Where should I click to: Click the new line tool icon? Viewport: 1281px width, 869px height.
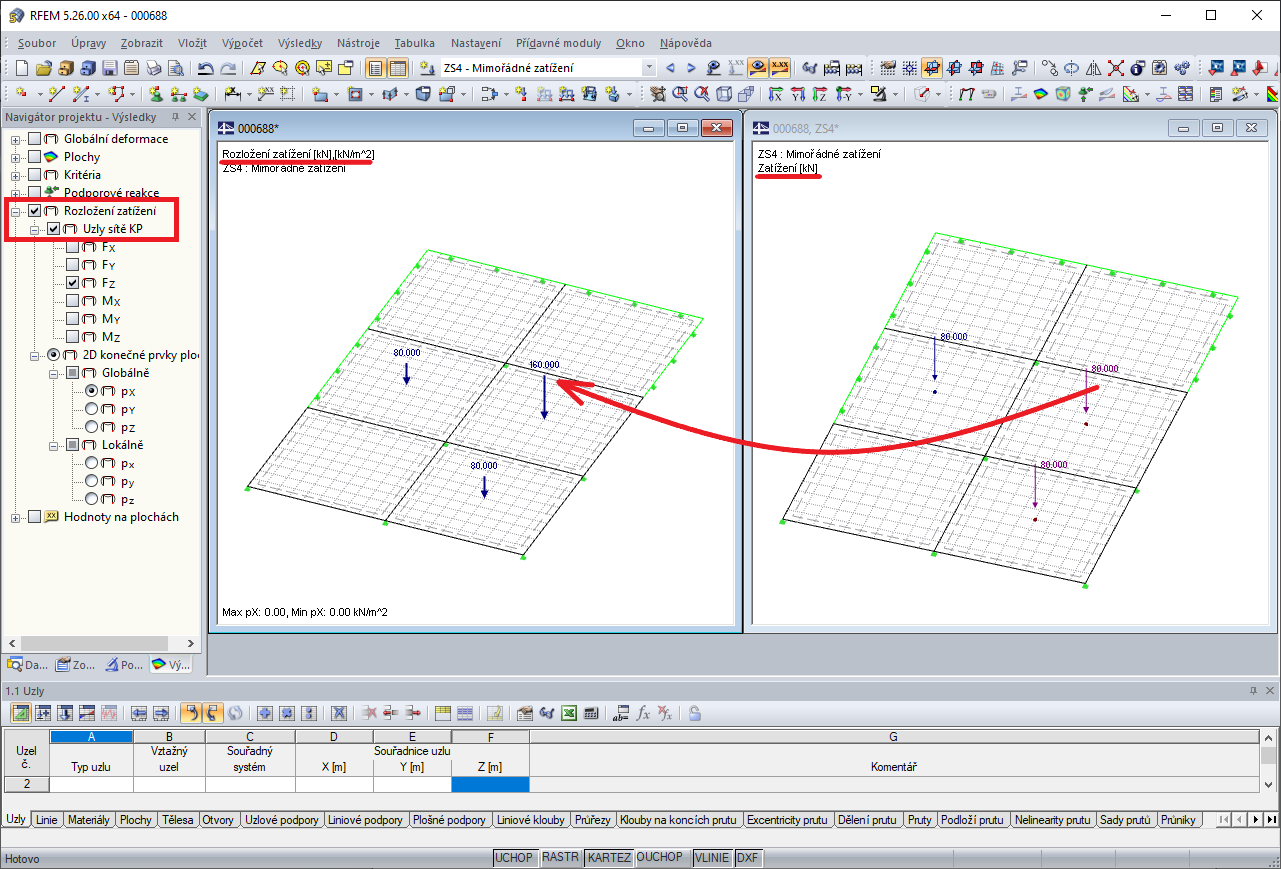pos(57,94)
